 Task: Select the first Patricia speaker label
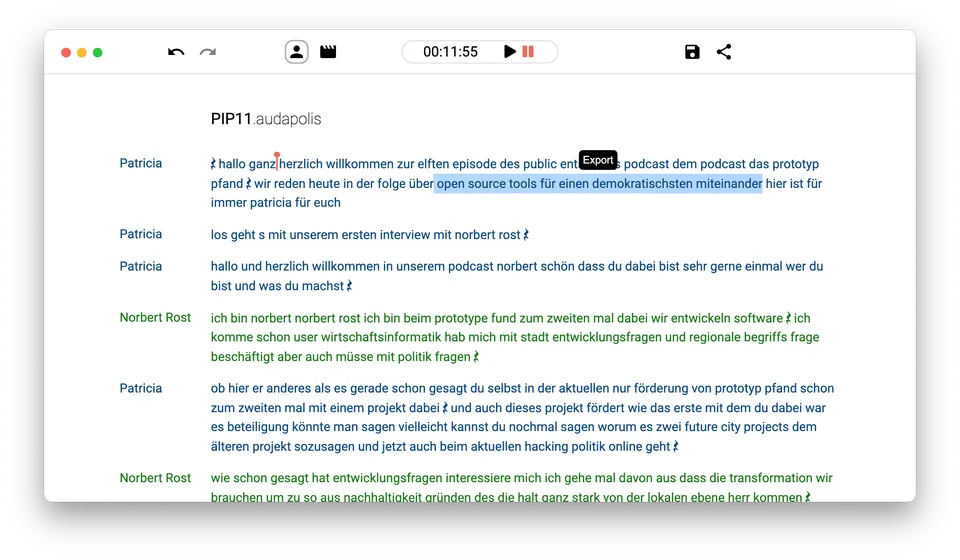pyautogui.click(x=140, y=163)
